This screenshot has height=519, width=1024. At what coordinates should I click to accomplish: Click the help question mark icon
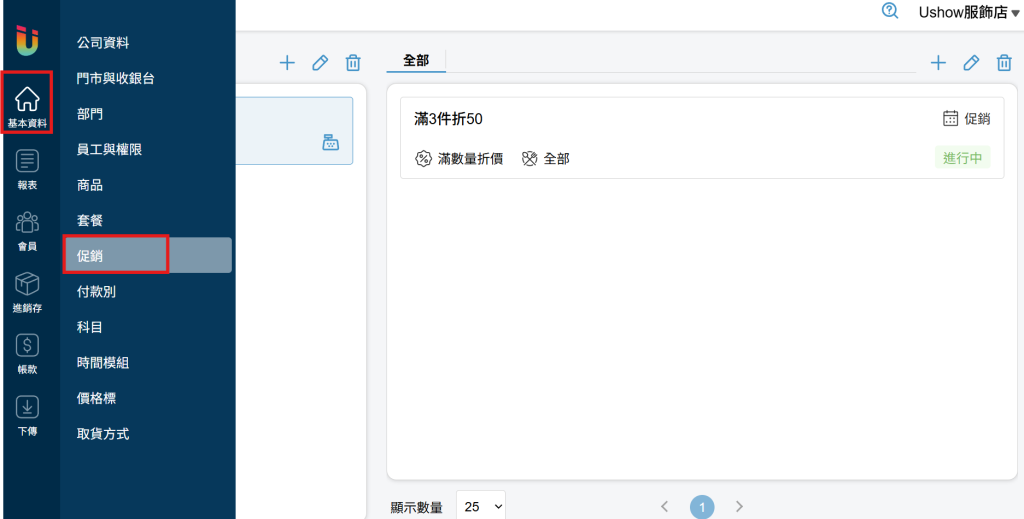click(890, 10)
